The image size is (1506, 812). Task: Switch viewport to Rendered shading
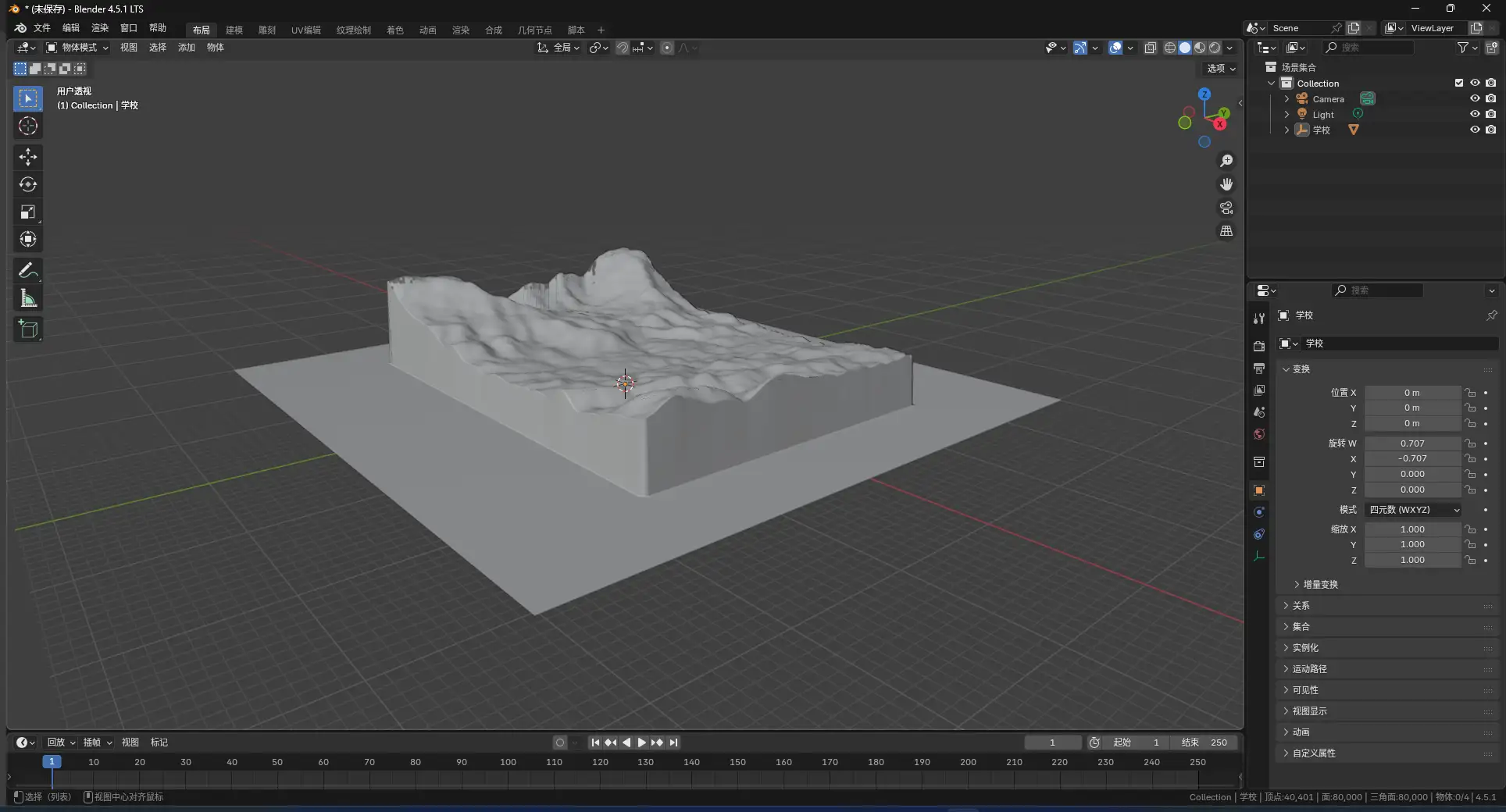click(1215, 48)
